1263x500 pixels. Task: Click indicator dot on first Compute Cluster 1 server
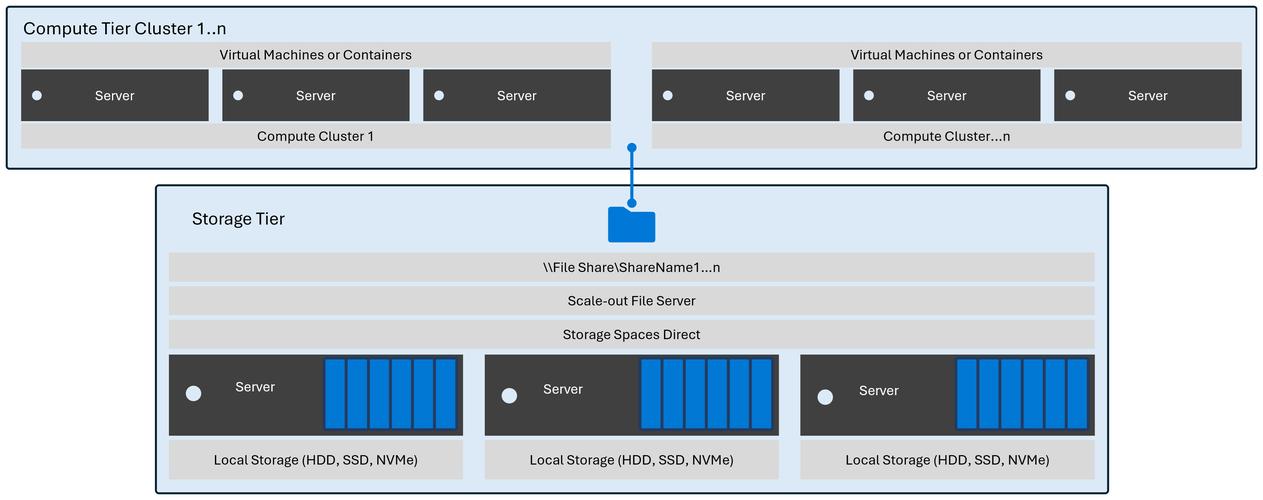pos(37,96)
